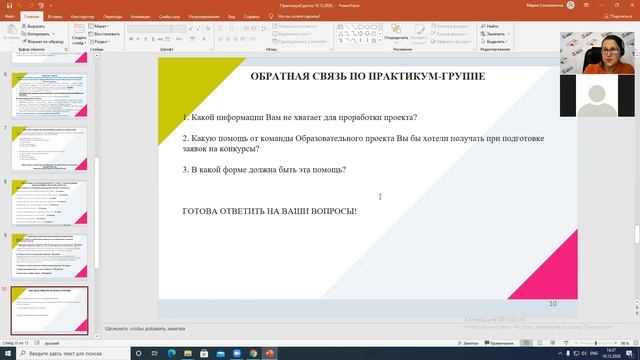Expand the shapes gallery more arrow
Screen dimensions: 640x360
click(380, 40)
